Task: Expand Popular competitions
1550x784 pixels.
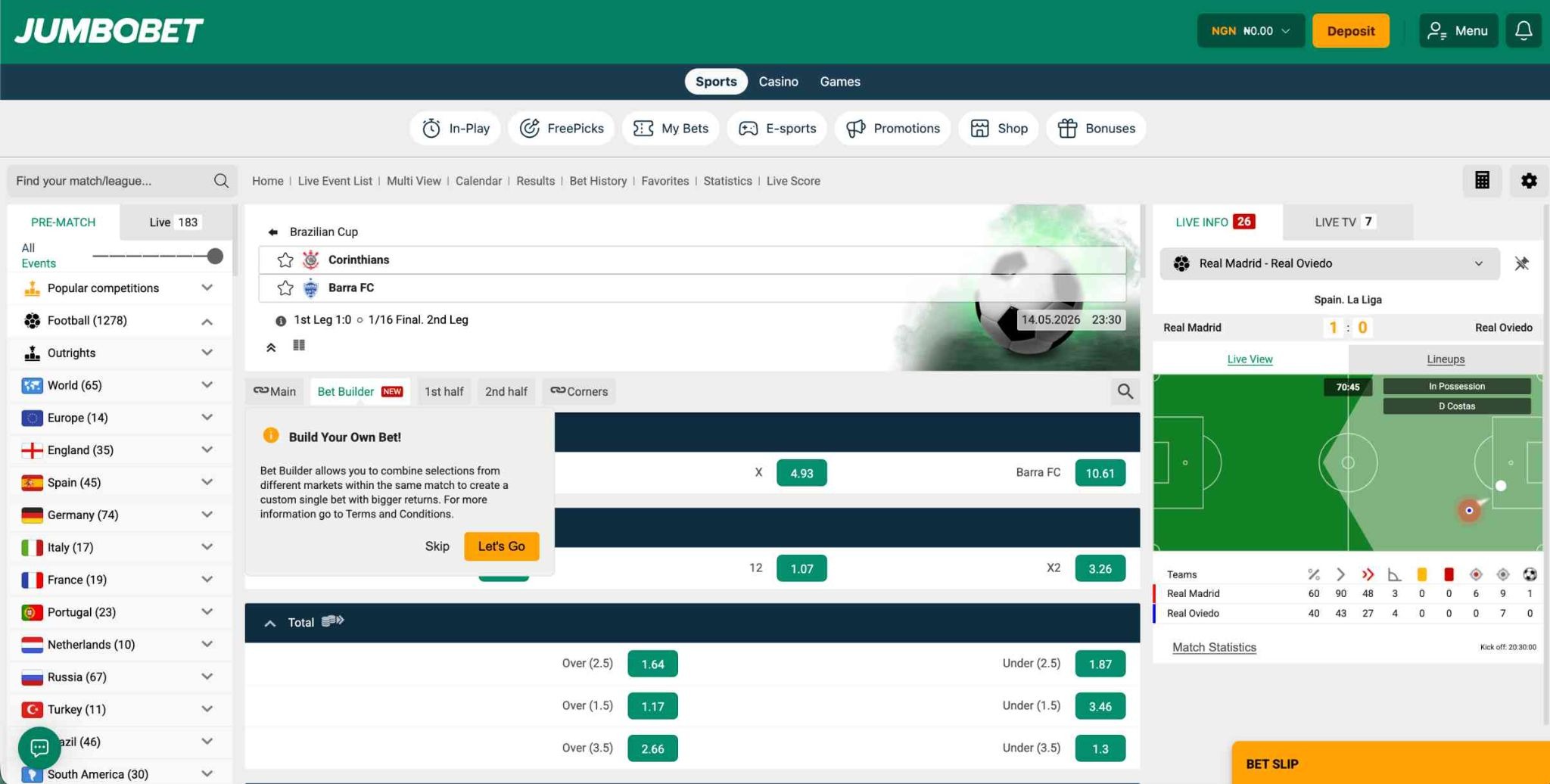Action: (120, 288)
